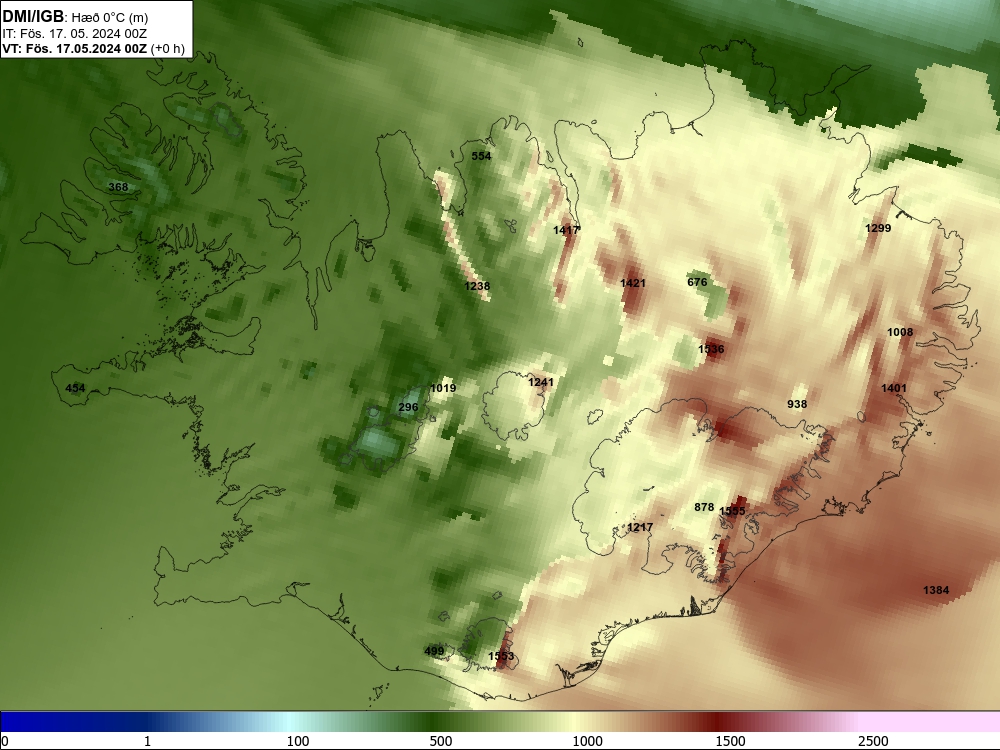Click the 2500 tick on the color scale
Screen dimensions: 1000x750
click(x=873, y=741)
